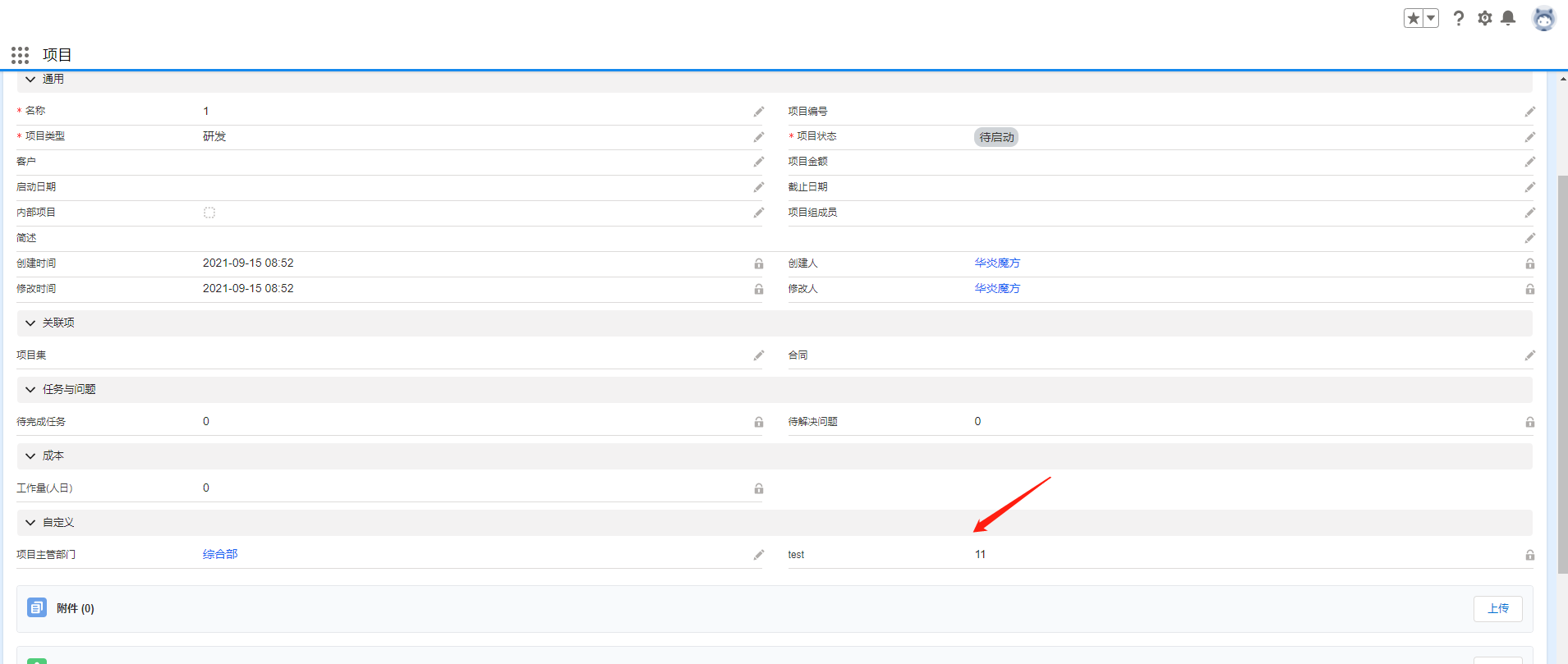Open the app launcher grid icon
Viewport: 1568px width, 664px height.
pyautogui.click(x=21, y=55)
